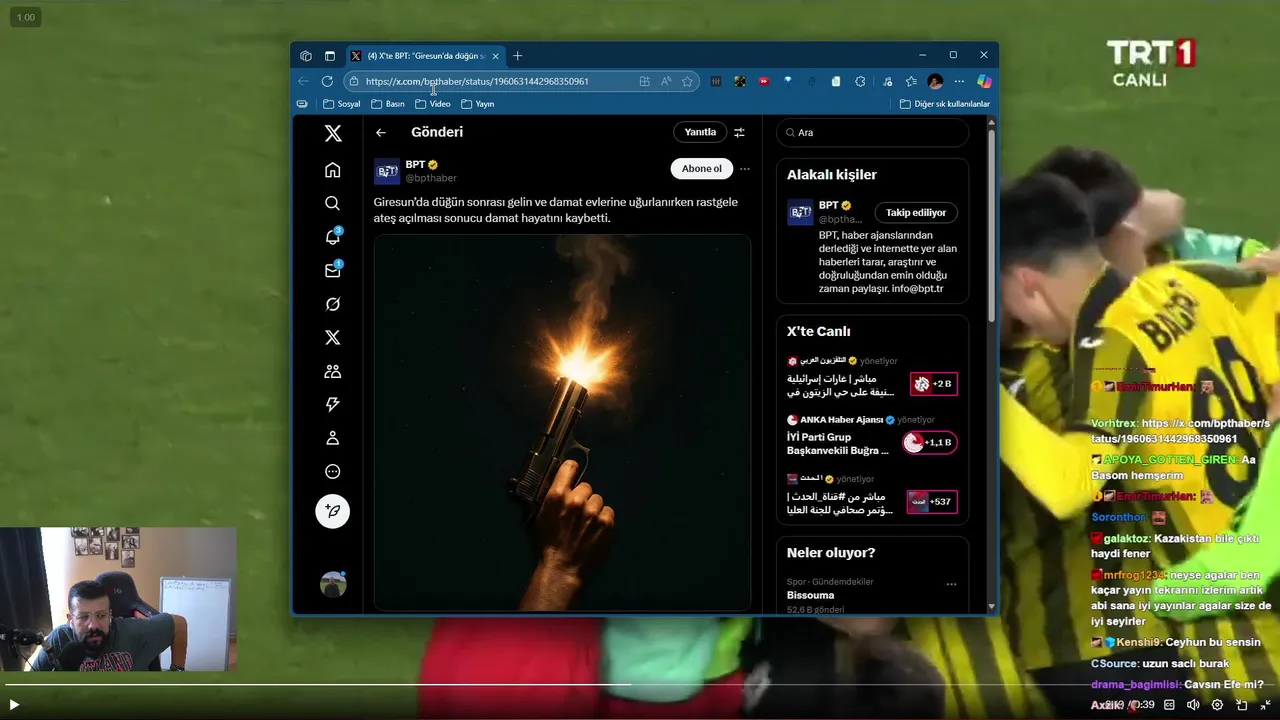Open the read aloud icon in address bar
The height and width of the screenshot is (720, 1280).
click(x=666, y=81)
